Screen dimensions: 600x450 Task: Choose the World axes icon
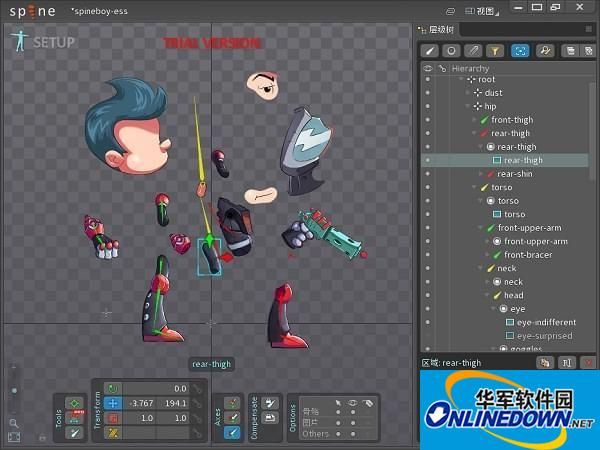coord(232,432)
